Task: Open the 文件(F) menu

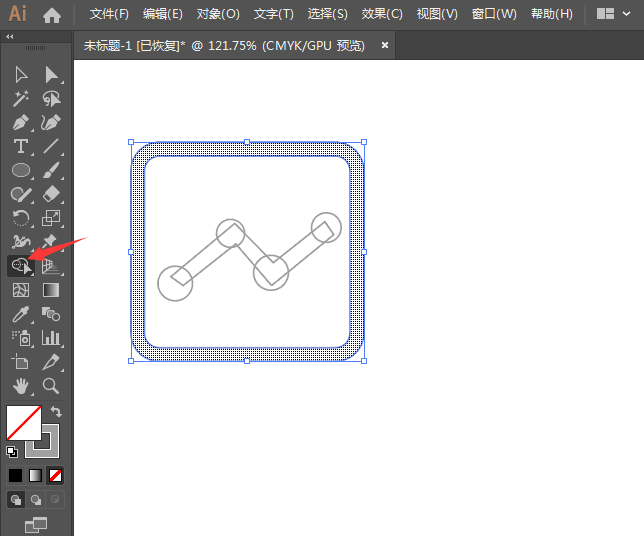Action: tap(109, 14)
